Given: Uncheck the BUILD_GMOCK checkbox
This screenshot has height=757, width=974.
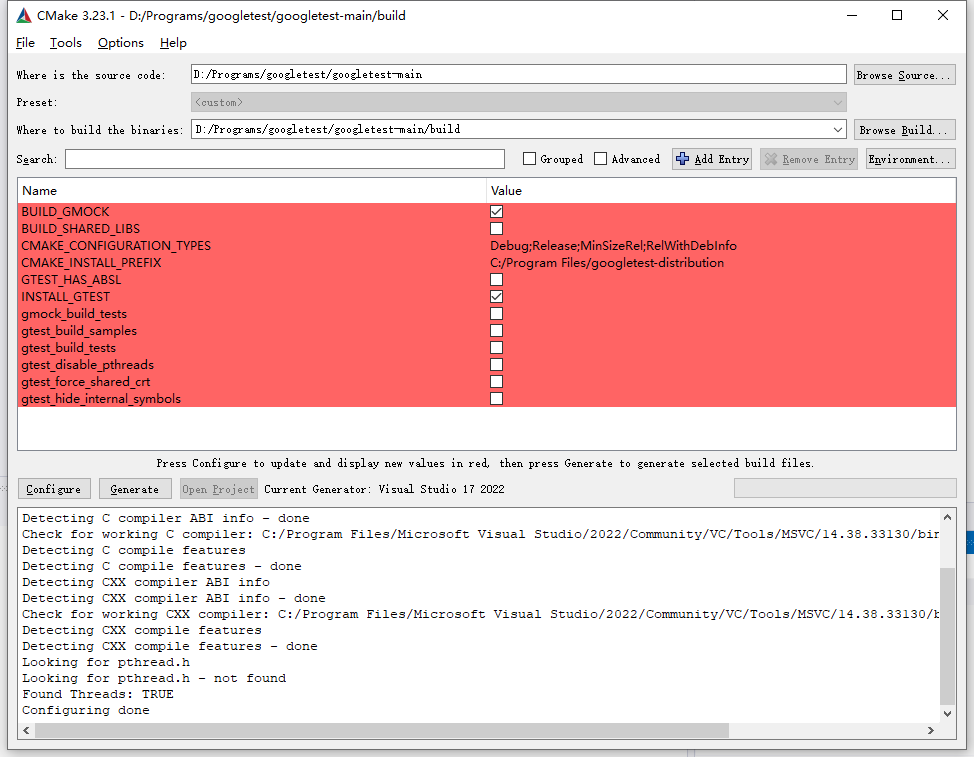Looking at the screenshot, I should (496, 212).
